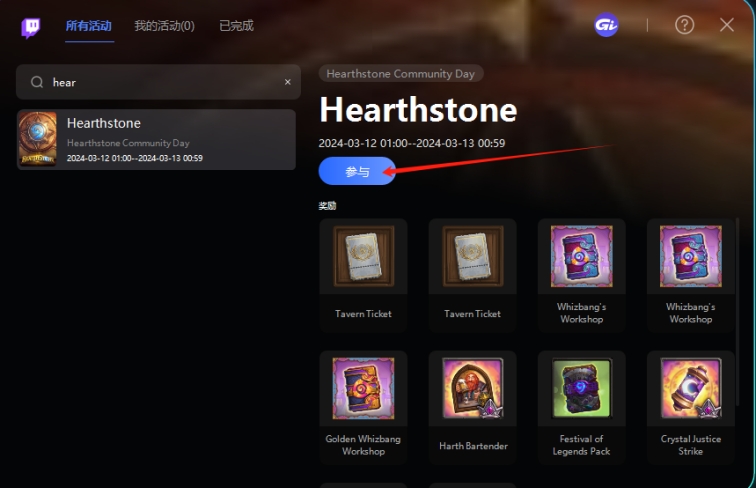The height and width of the screenshot is (488, 756).
Task: Select the Golden Whizbang Workshop reward icon
Action: 364,388
